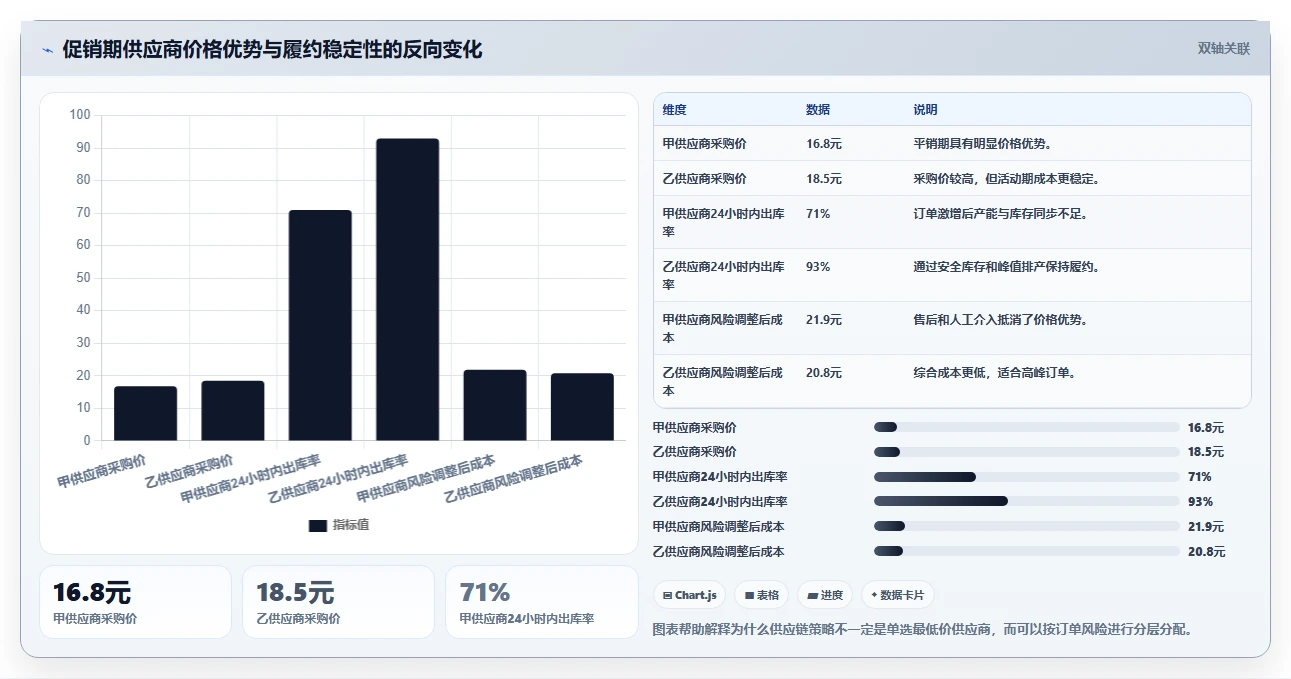The width and height of the screenshot is (1291, 679).
Task: Click the 甲供应商采购价 x-axis label on chart
Action: [102, 470]
